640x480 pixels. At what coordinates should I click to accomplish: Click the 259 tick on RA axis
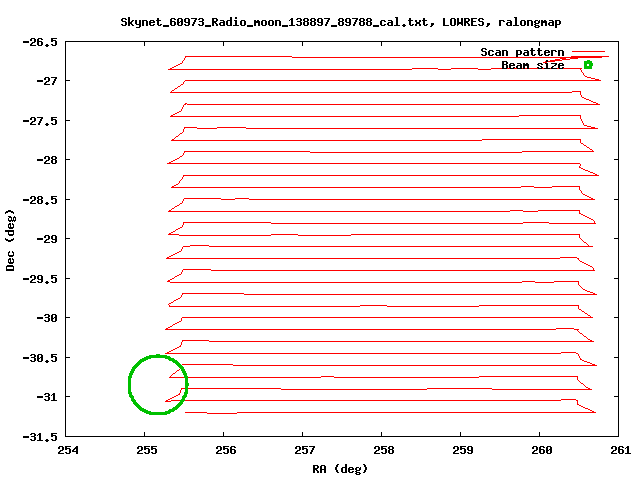[461, 450]
